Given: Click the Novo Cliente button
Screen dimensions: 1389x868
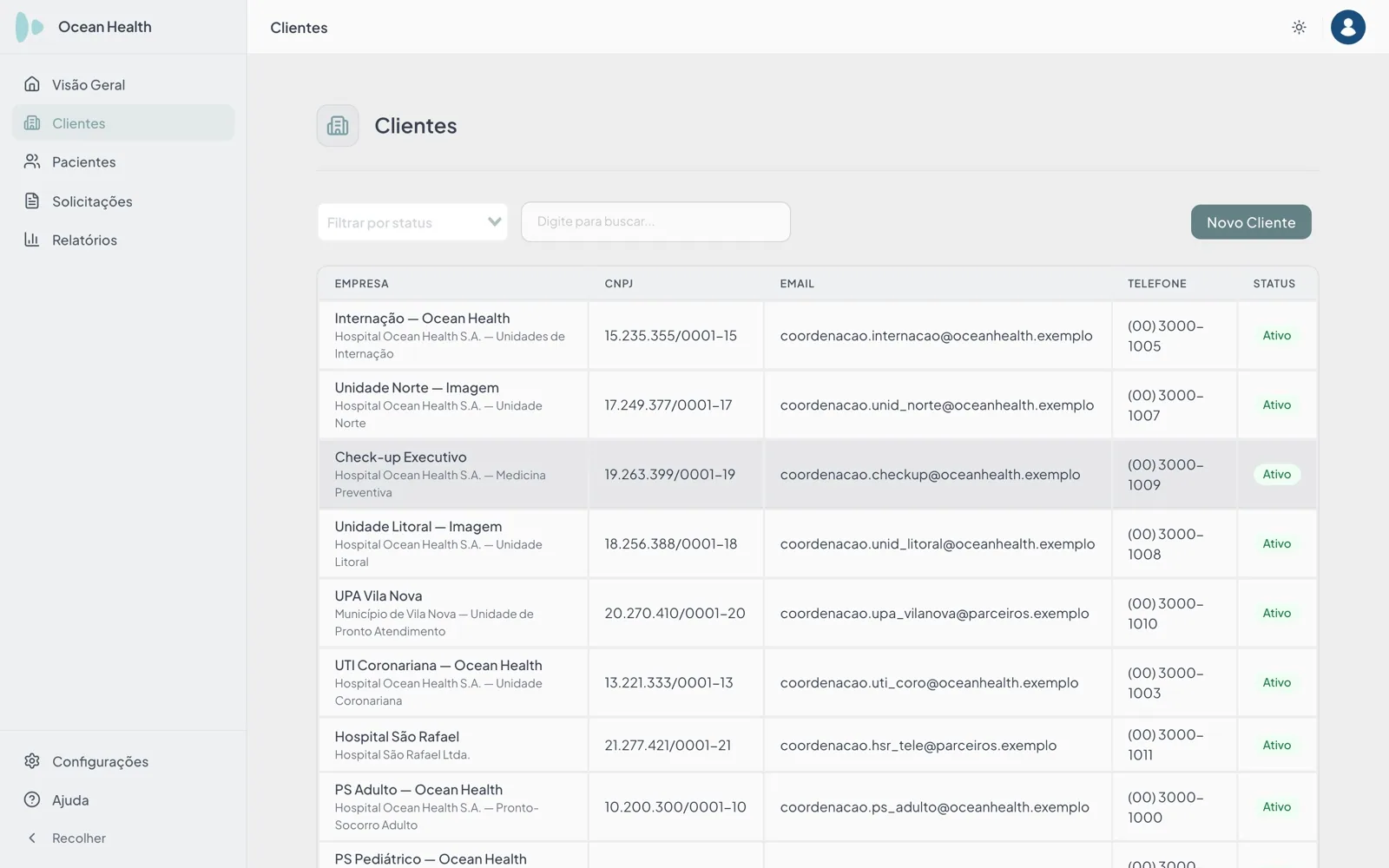Looking at the screenshot, I should [x=1251, y=222].
